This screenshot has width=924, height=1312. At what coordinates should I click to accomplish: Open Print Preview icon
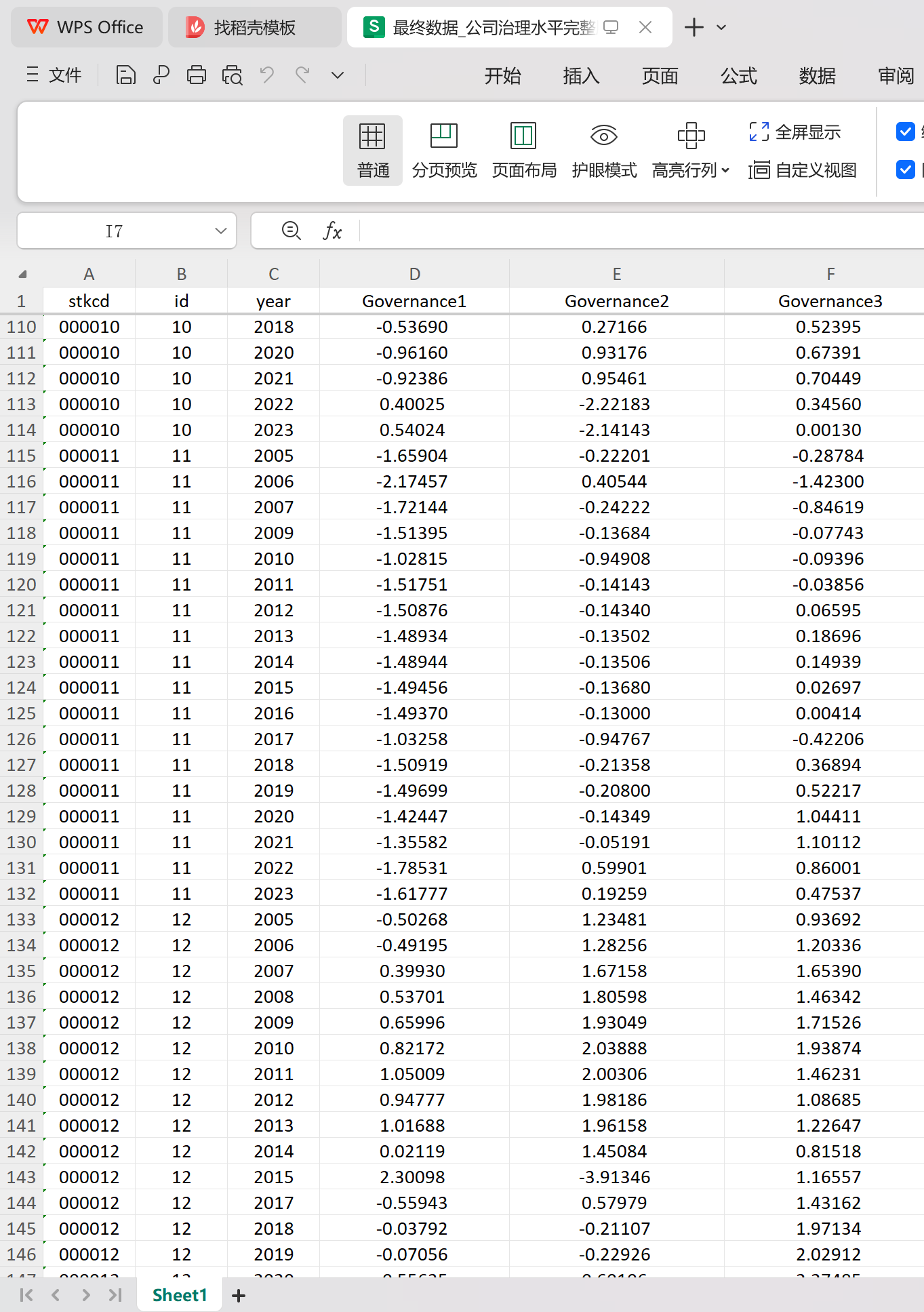click(232, 75)
